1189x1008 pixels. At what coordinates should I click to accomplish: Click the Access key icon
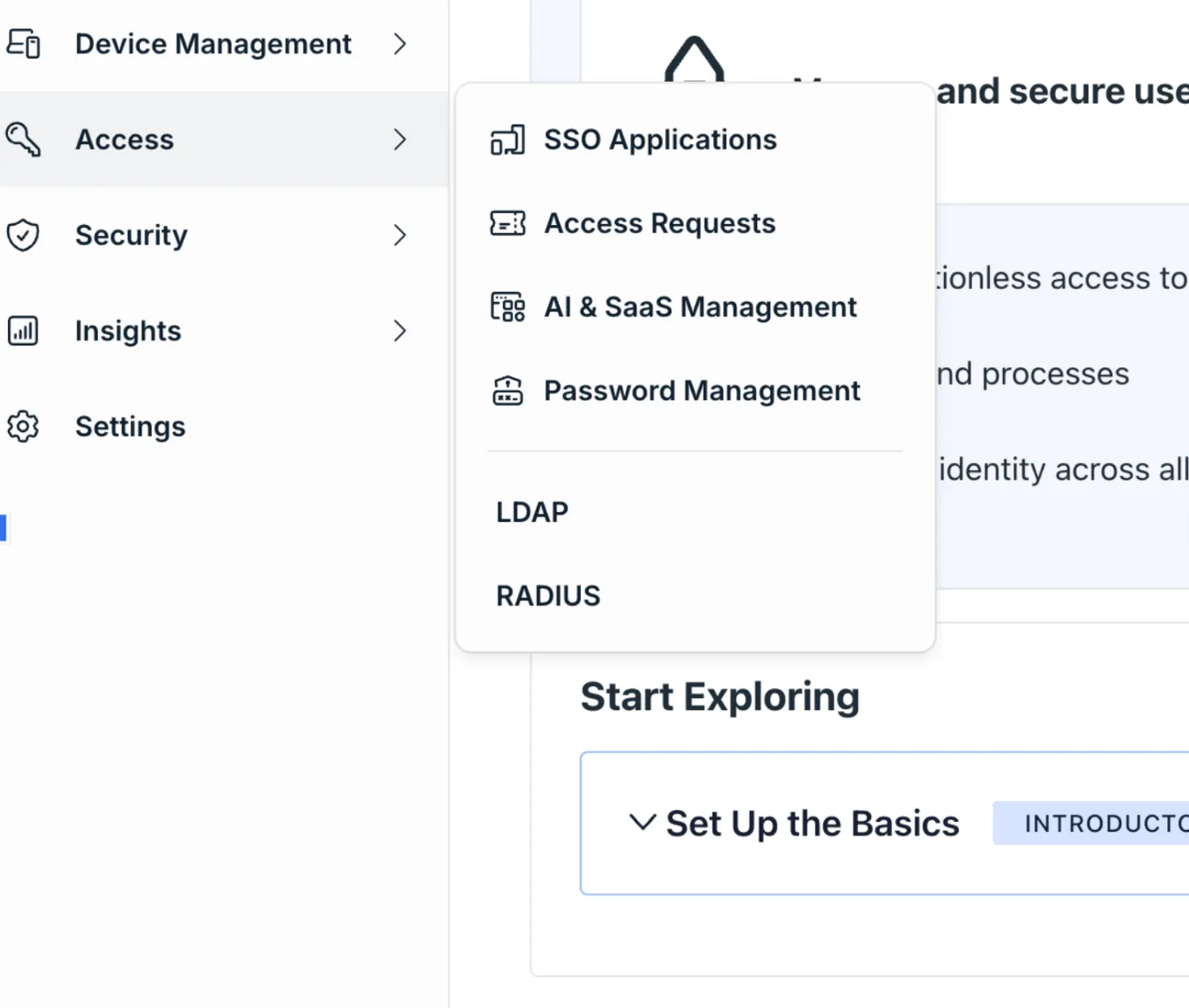click(23, 139)
